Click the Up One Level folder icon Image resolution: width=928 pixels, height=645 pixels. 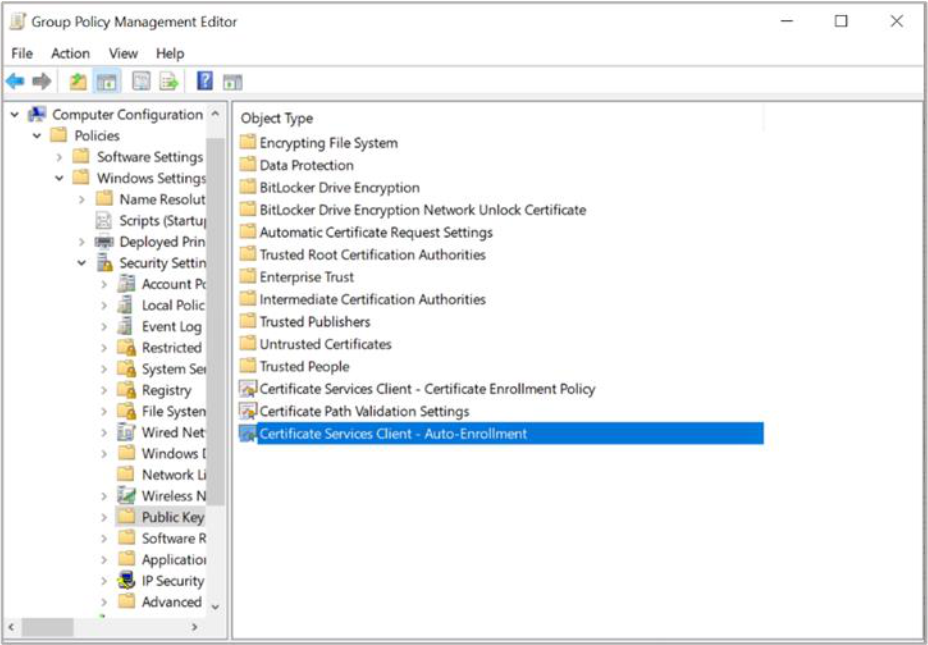tap(78, 82)
